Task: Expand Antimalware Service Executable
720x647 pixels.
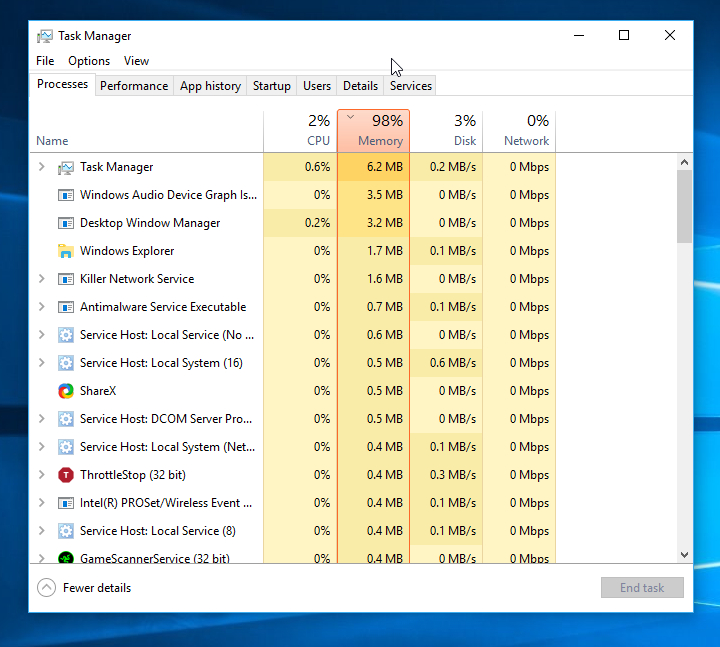Action: coord(41,307)
